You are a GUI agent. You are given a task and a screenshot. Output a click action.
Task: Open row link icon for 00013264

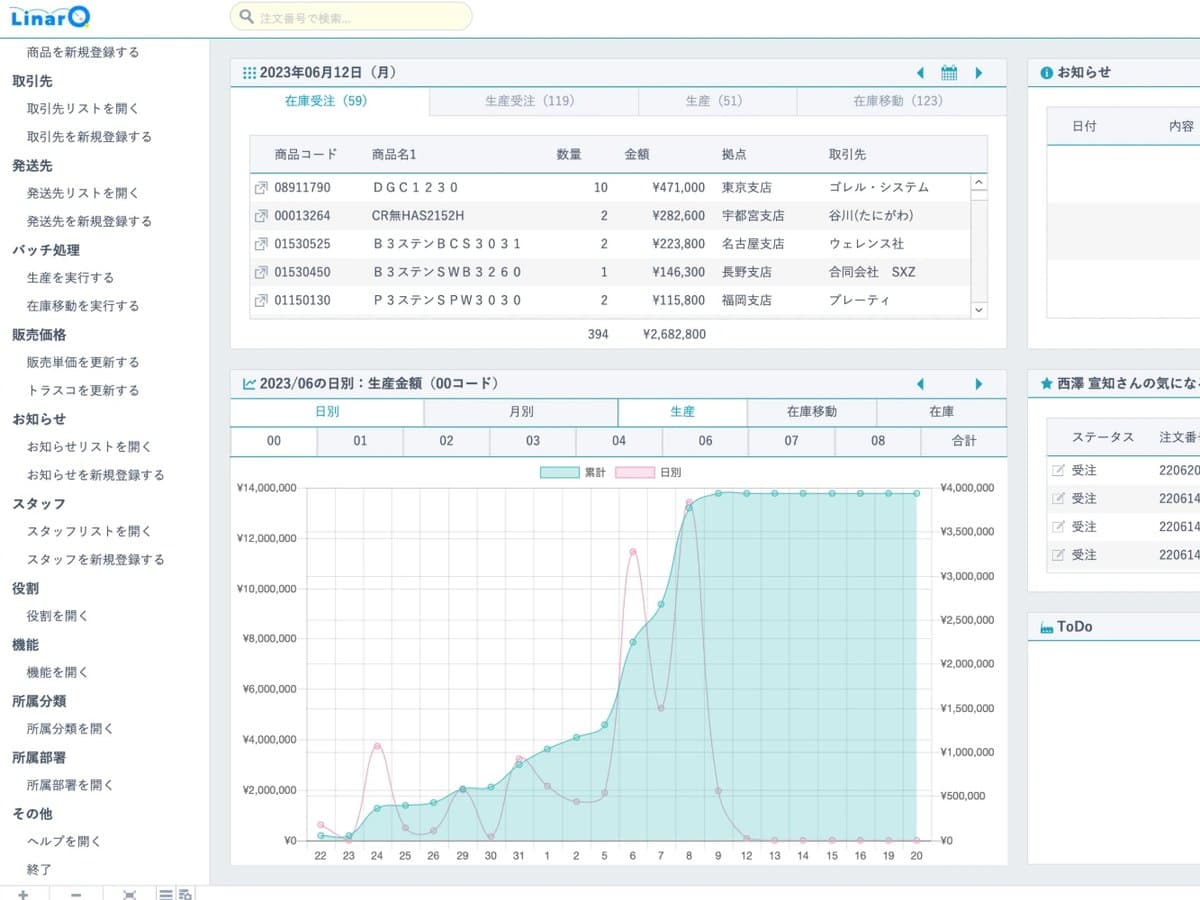pos(261,216)
